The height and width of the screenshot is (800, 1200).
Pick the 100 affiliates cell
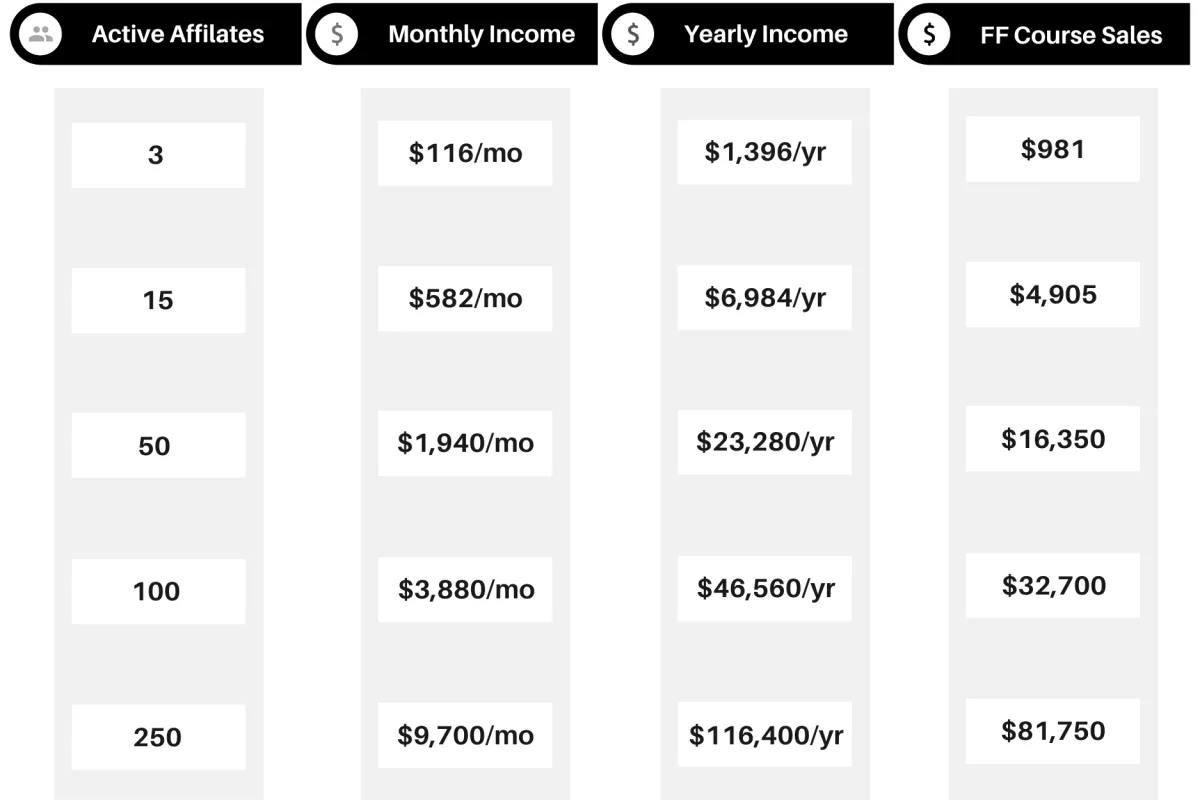click(x=158, y=591)
